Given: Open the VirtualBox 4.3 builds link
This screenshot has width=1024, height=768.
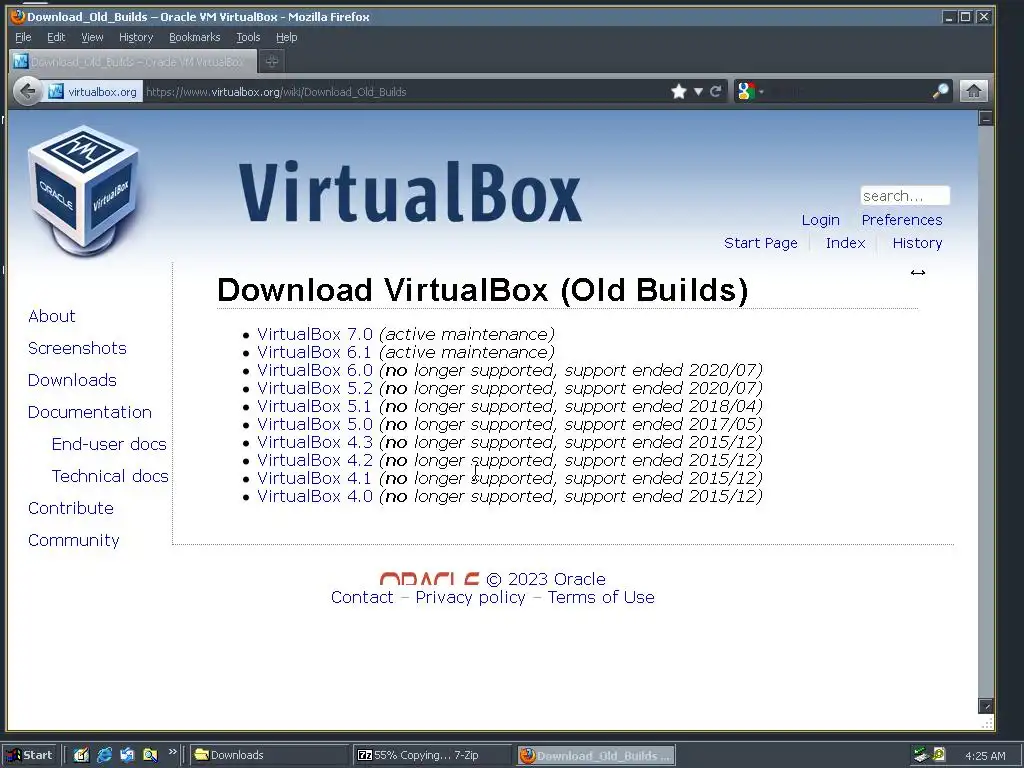Looking at the screenshot, I should [x=315, y=442].
